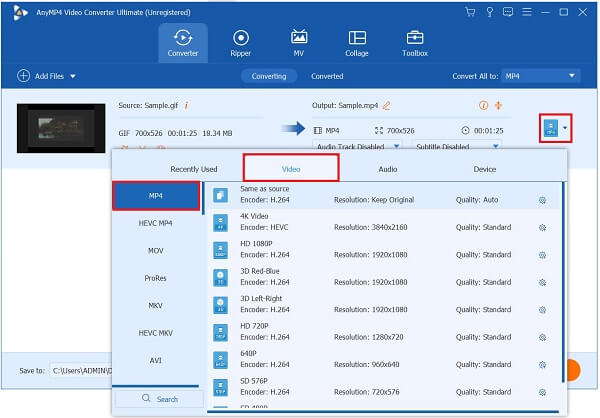Open the Collage module

coord(357,43)
